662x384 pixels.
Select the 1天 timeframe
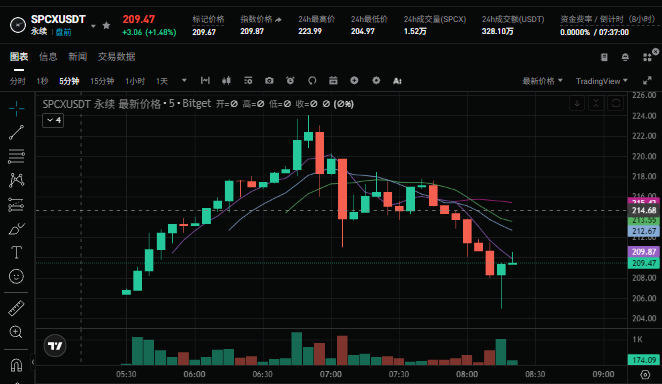click(x=162, y=81)
